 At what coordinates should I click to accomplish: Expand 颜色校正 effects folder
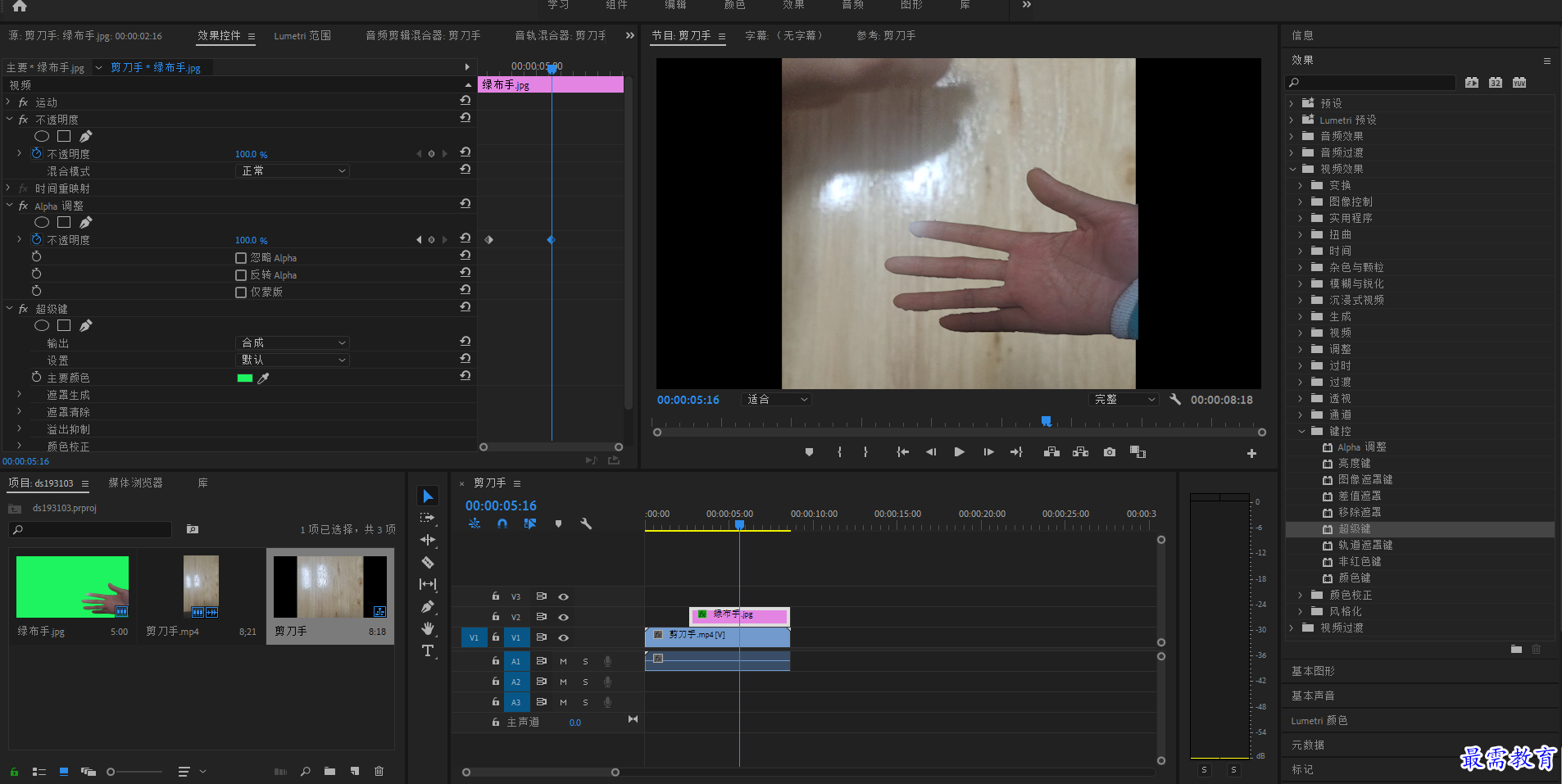point(1301,595)
